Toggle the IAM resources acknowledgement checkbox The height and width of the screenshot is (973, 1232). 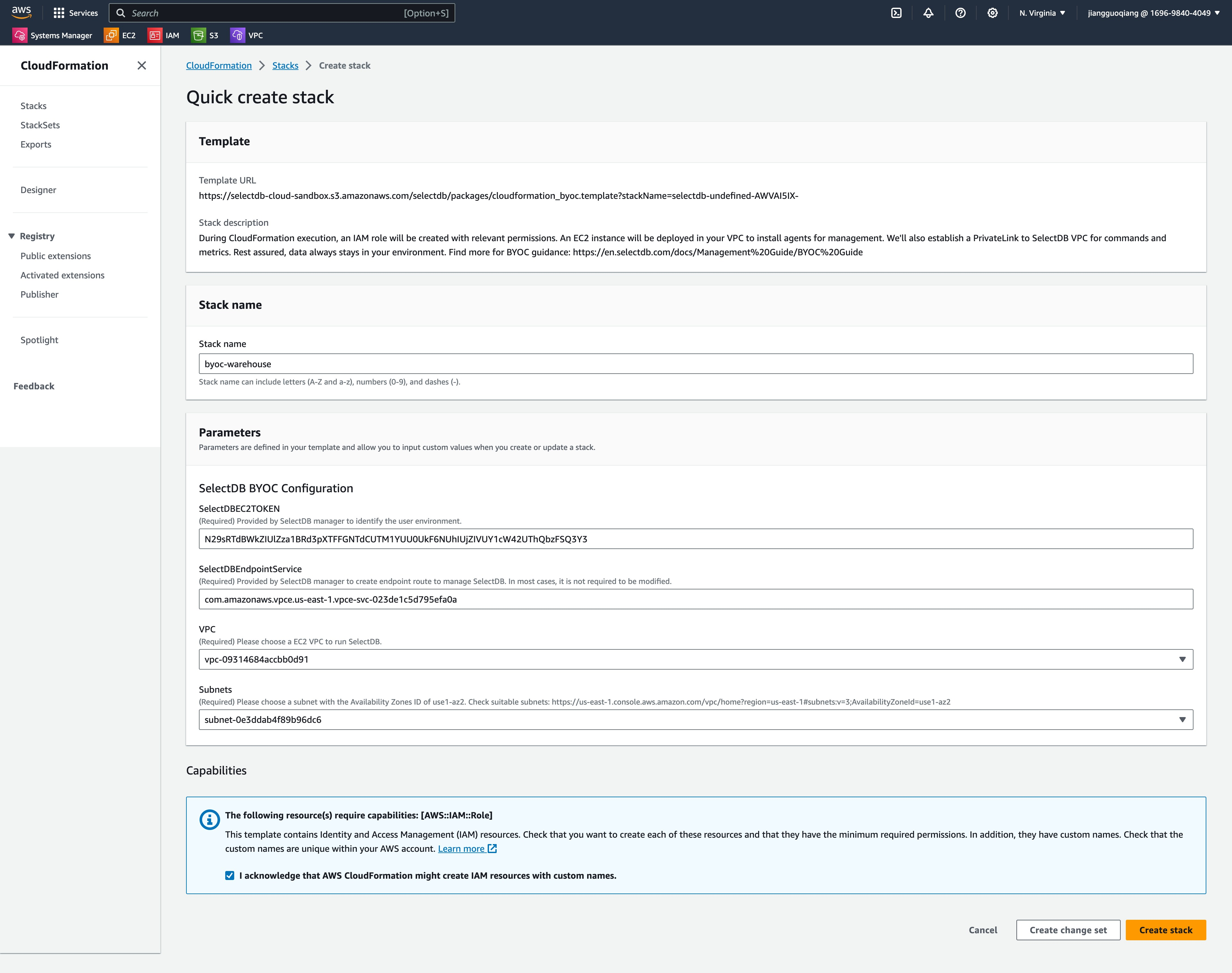coord(230,876)
